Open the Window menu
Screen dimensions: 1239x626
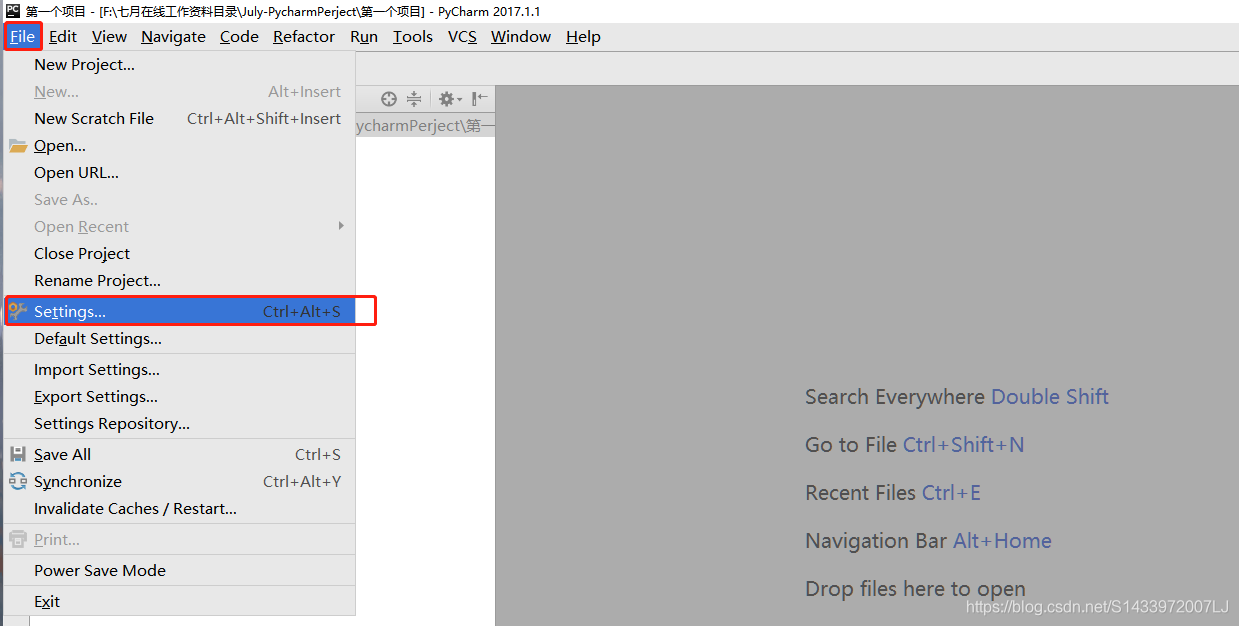pos(521,37)
